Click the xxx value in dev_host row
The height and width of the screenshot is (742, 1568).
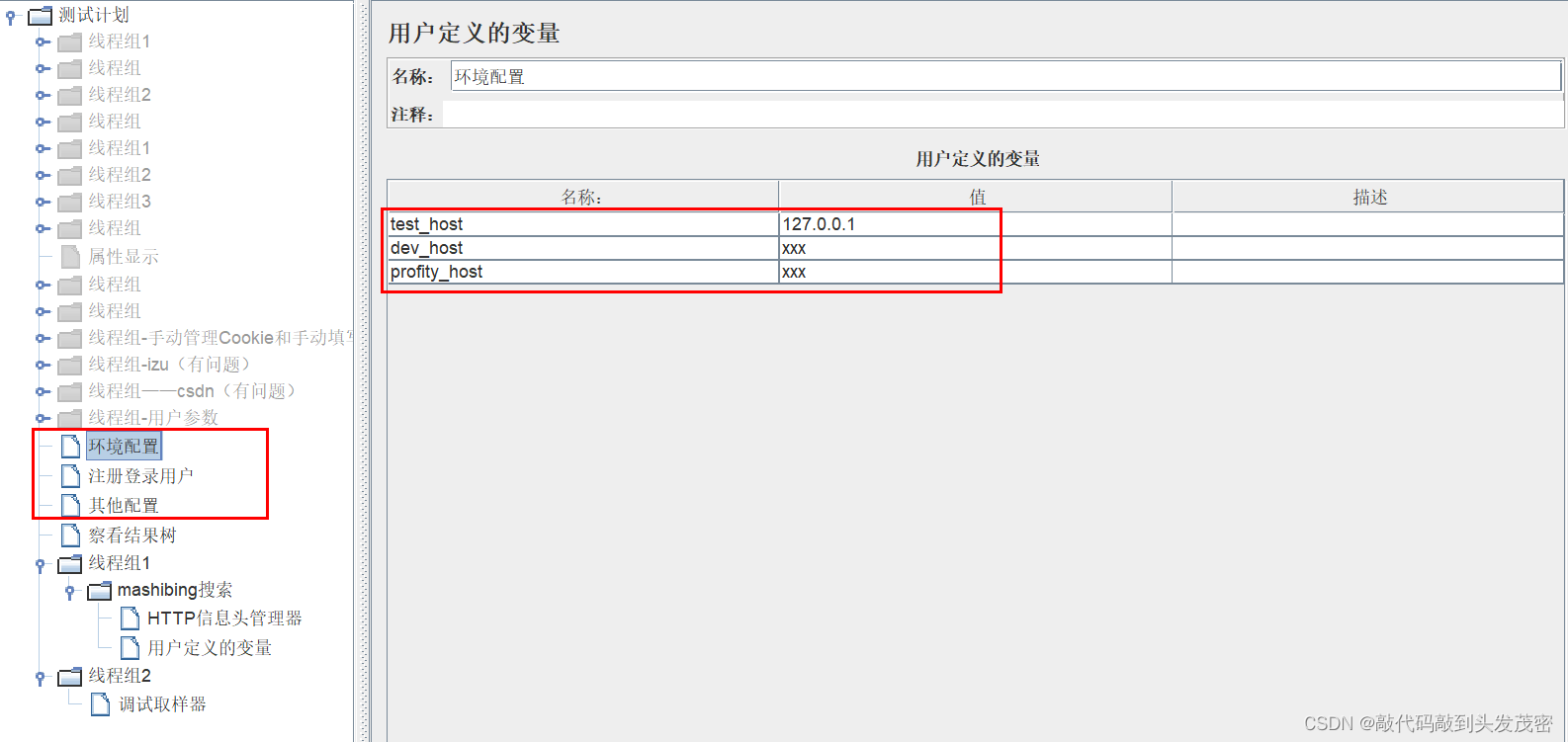point(976,248)
